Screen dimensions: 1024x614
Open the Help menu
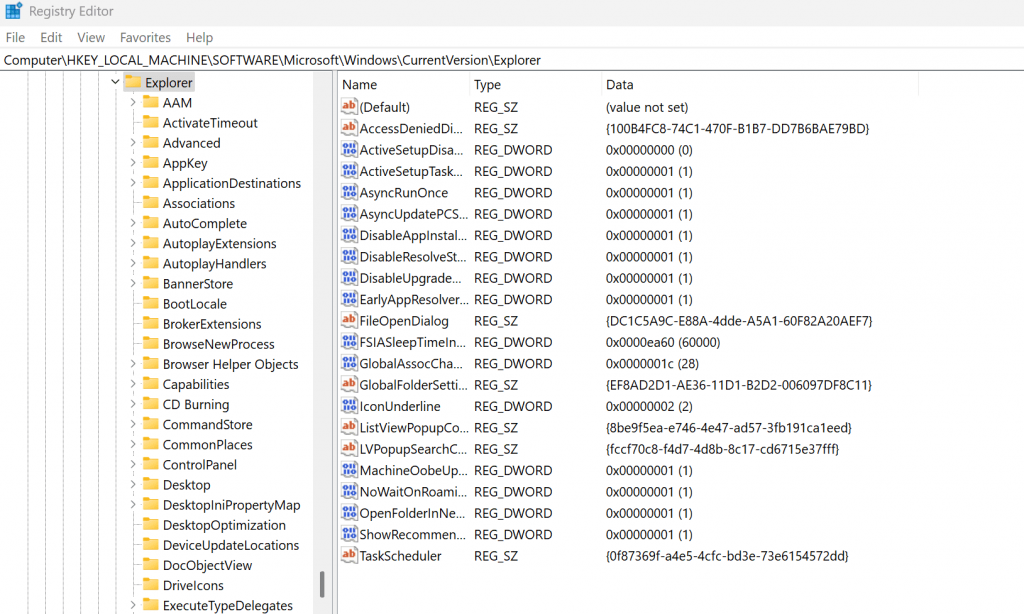pos(199,37)
